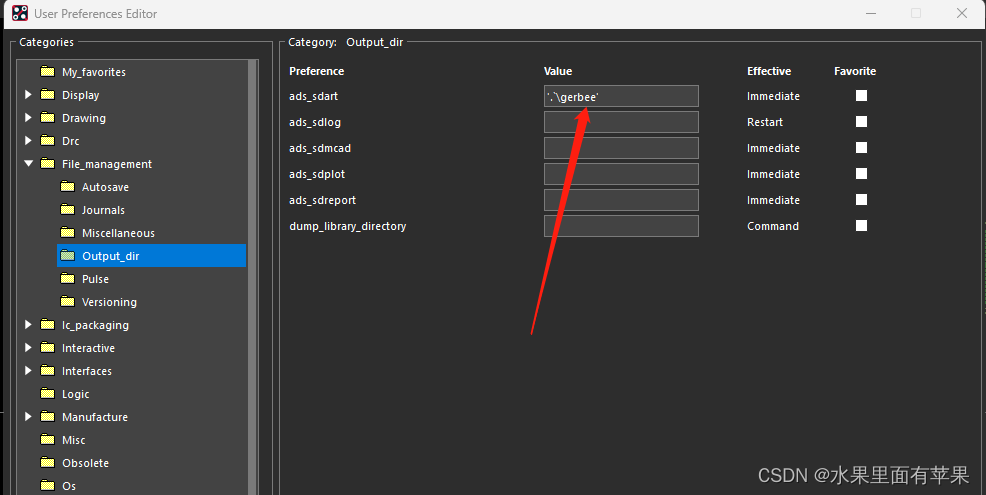Collapse the File_management category
Image resolution: width=986 pixels, height=495 pixels.
tap(28, 164)
